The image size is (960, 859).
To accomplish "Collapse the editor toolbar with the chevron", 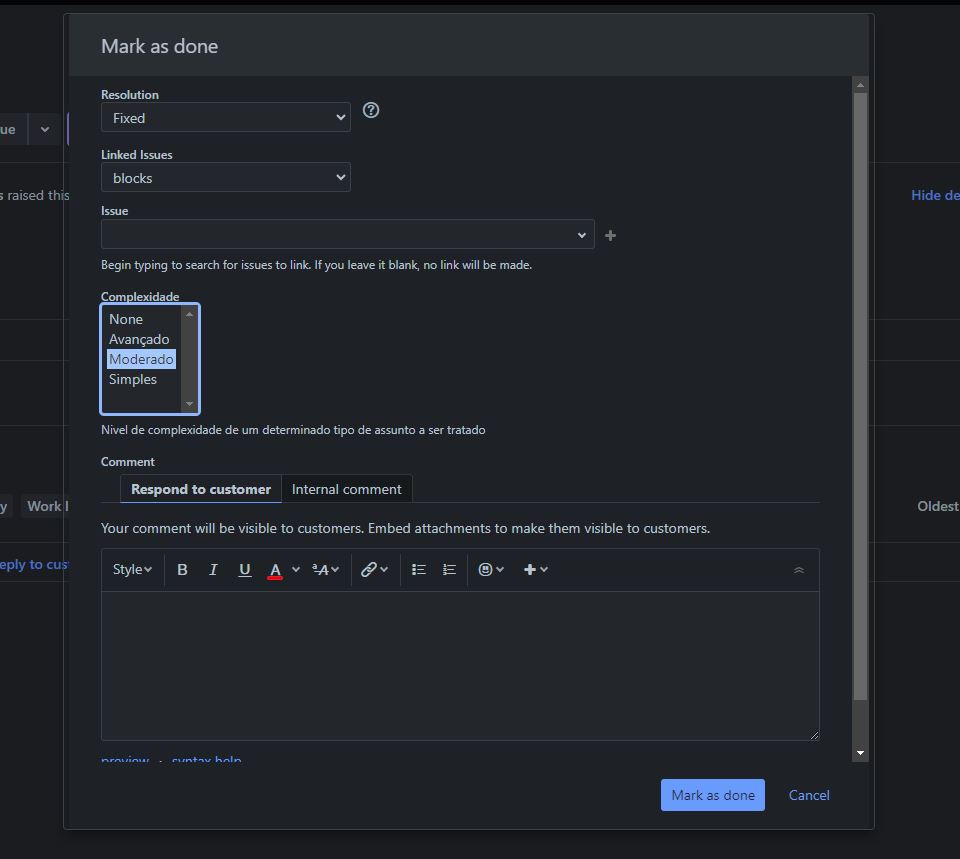I will [798, 569].
